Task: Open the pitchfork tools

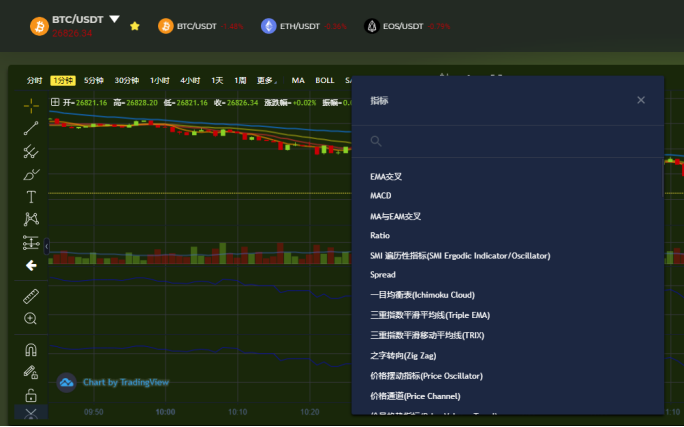Action: coord(31,150)
